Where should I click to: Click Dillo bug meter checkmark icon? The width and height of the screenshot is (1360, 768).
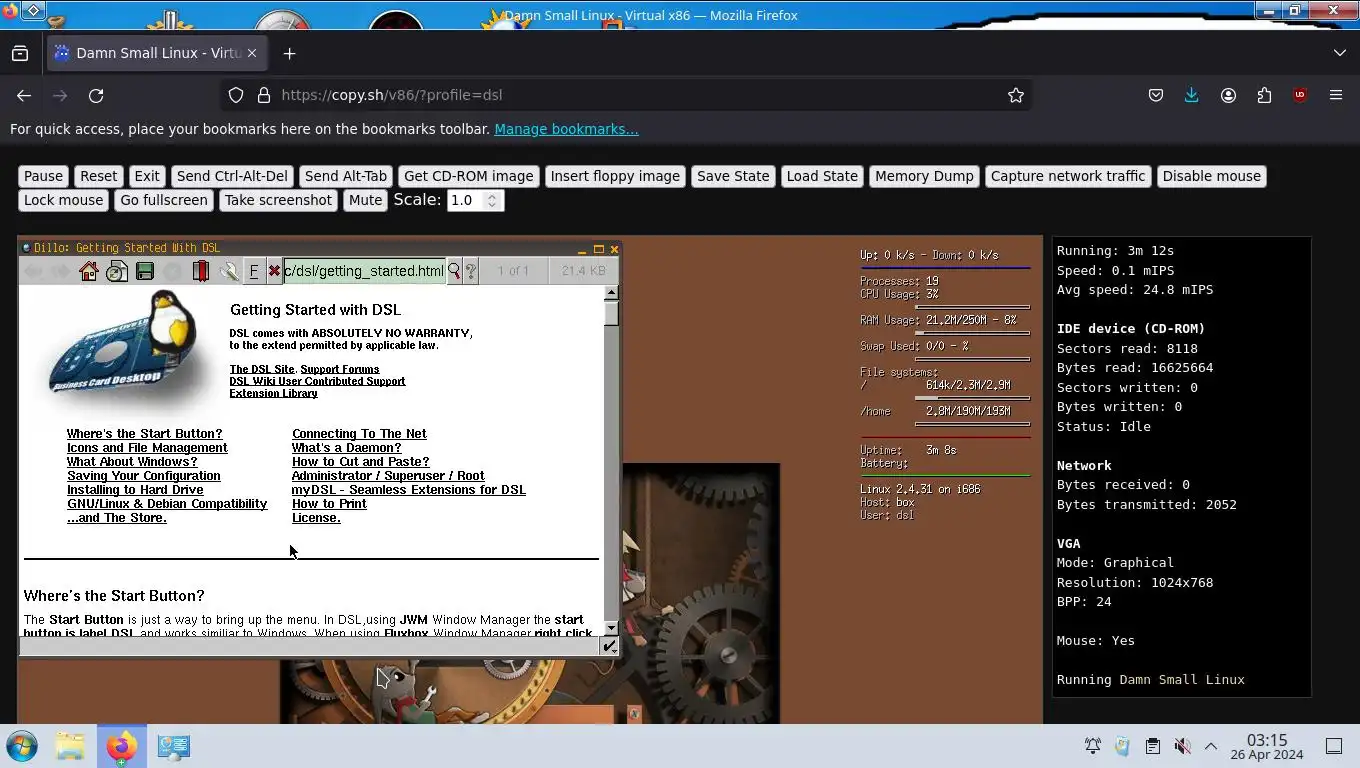[x=609, y=646]
